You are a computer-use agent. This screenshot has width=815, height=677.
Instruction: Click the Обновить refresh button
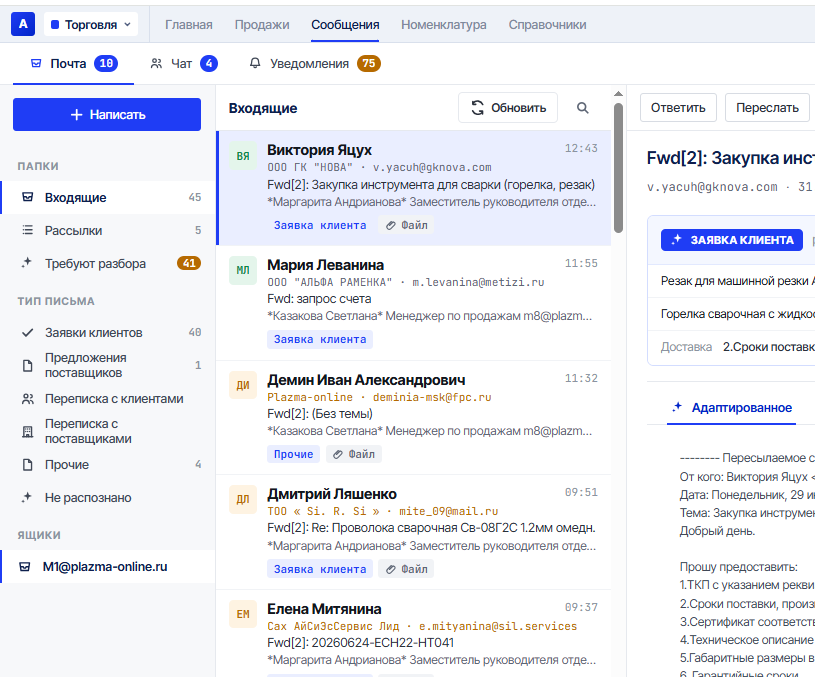click(508, 108)
